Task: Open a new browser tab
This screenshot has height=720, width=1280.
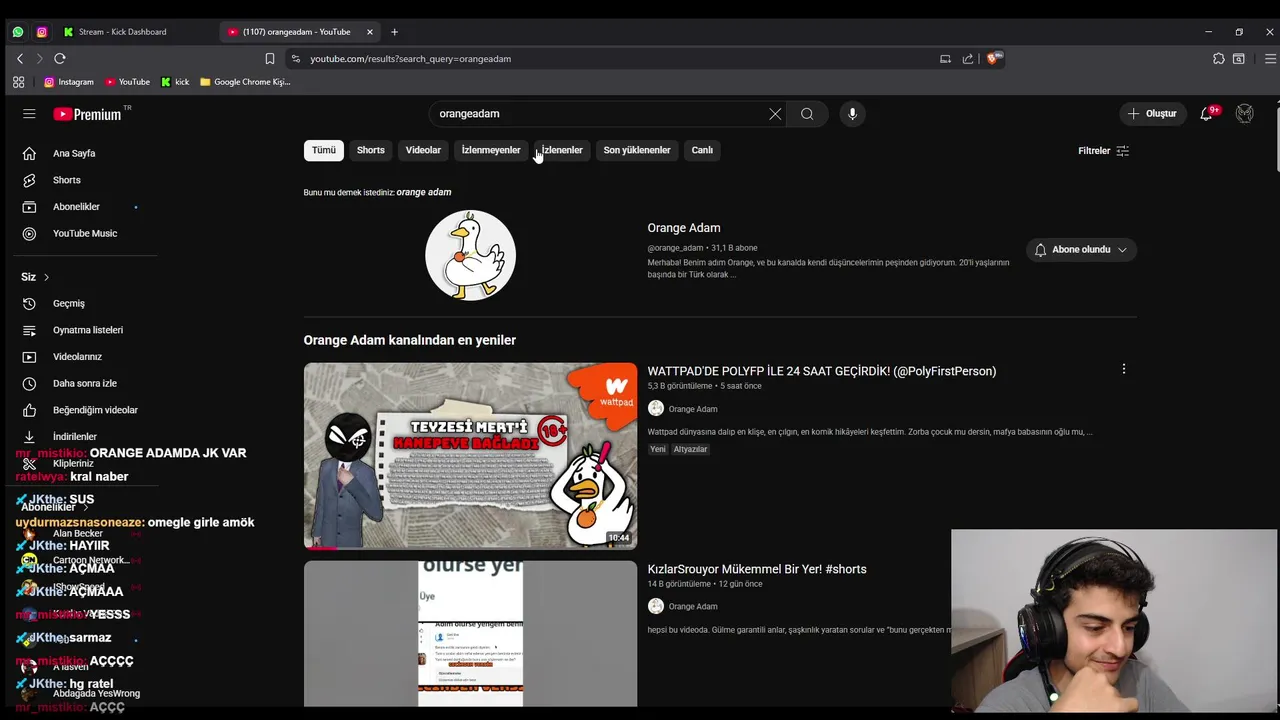Action: point(394,32)
